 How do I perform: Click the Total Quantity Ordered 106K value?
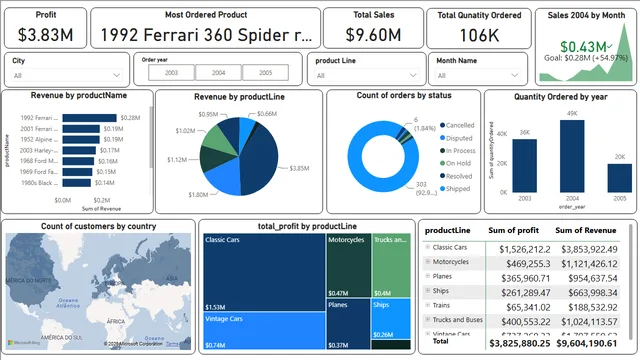pos(479,35)
